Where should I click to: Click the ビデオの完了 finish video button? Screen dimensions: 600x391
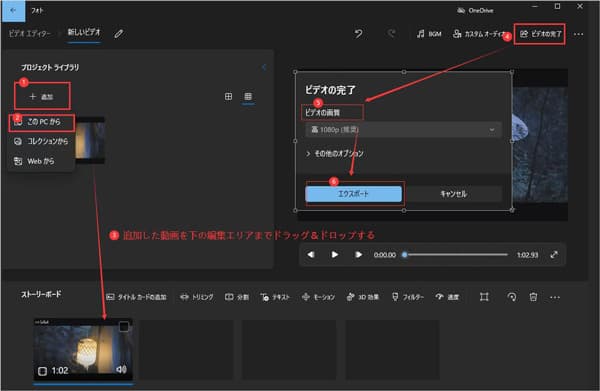[x=540, y=34]
